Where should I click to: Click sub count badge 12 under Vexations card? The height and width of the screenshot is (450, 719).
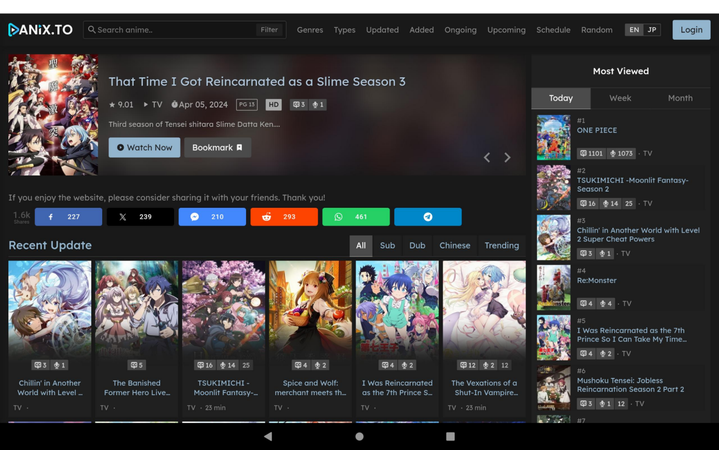click(x=468, y=365)
